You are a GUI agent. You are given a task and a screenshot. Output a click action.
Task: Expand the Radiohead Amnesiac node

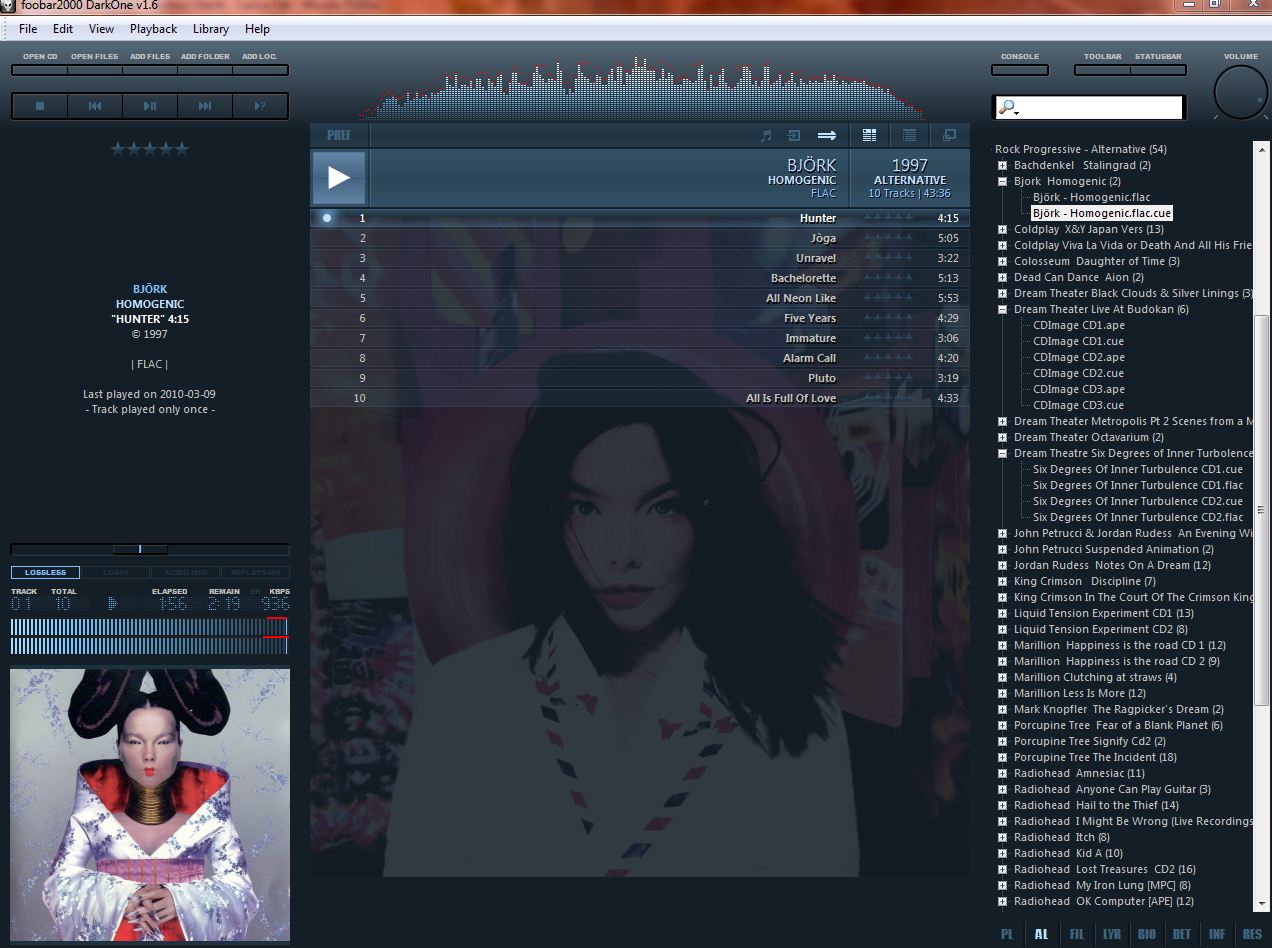1002,773
